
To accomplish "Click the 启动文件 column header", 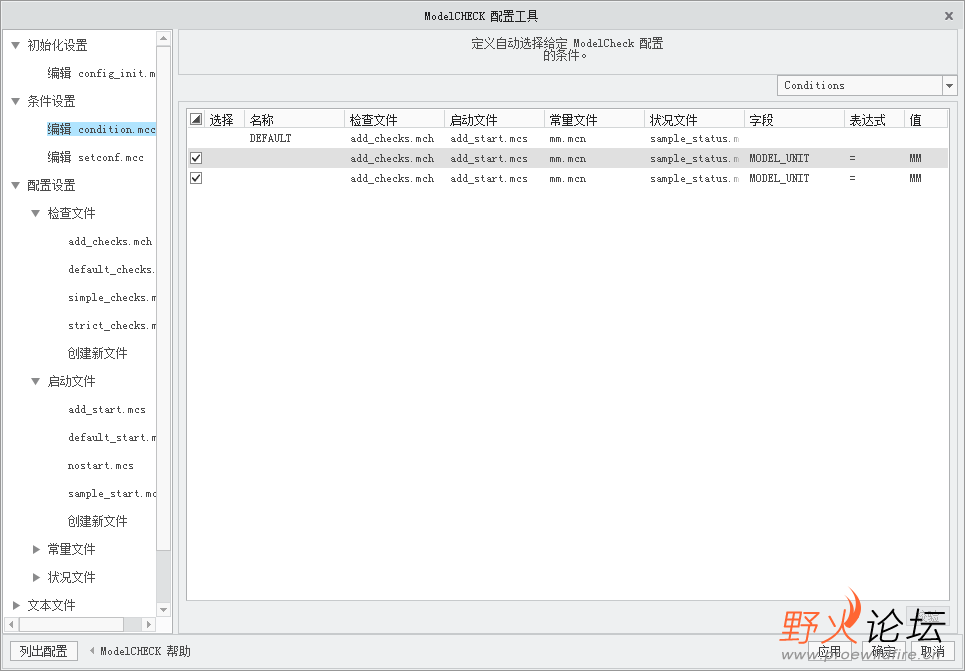I will tap(494, 119).
